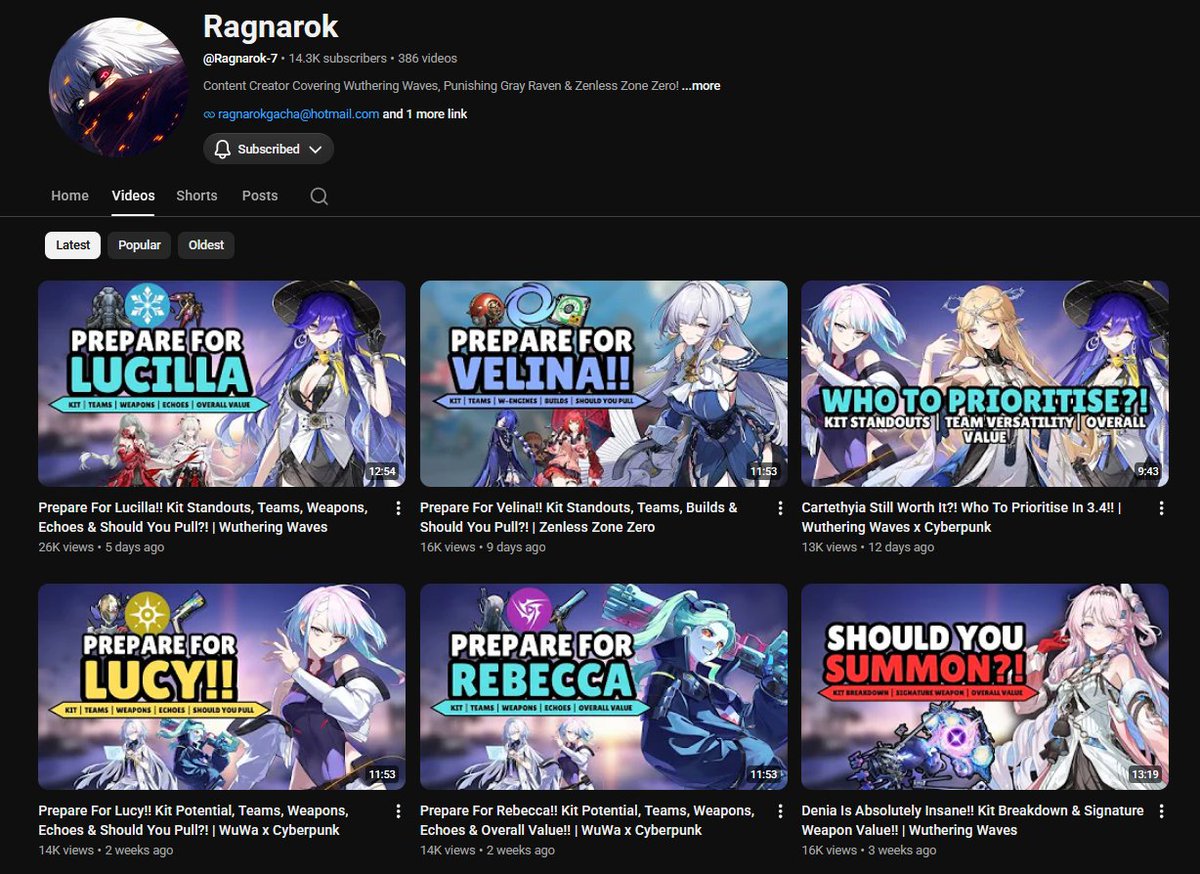Expand the Subscribed dropdown chevron
This screenshot has width=1200, height=874.
click(315, 149)
